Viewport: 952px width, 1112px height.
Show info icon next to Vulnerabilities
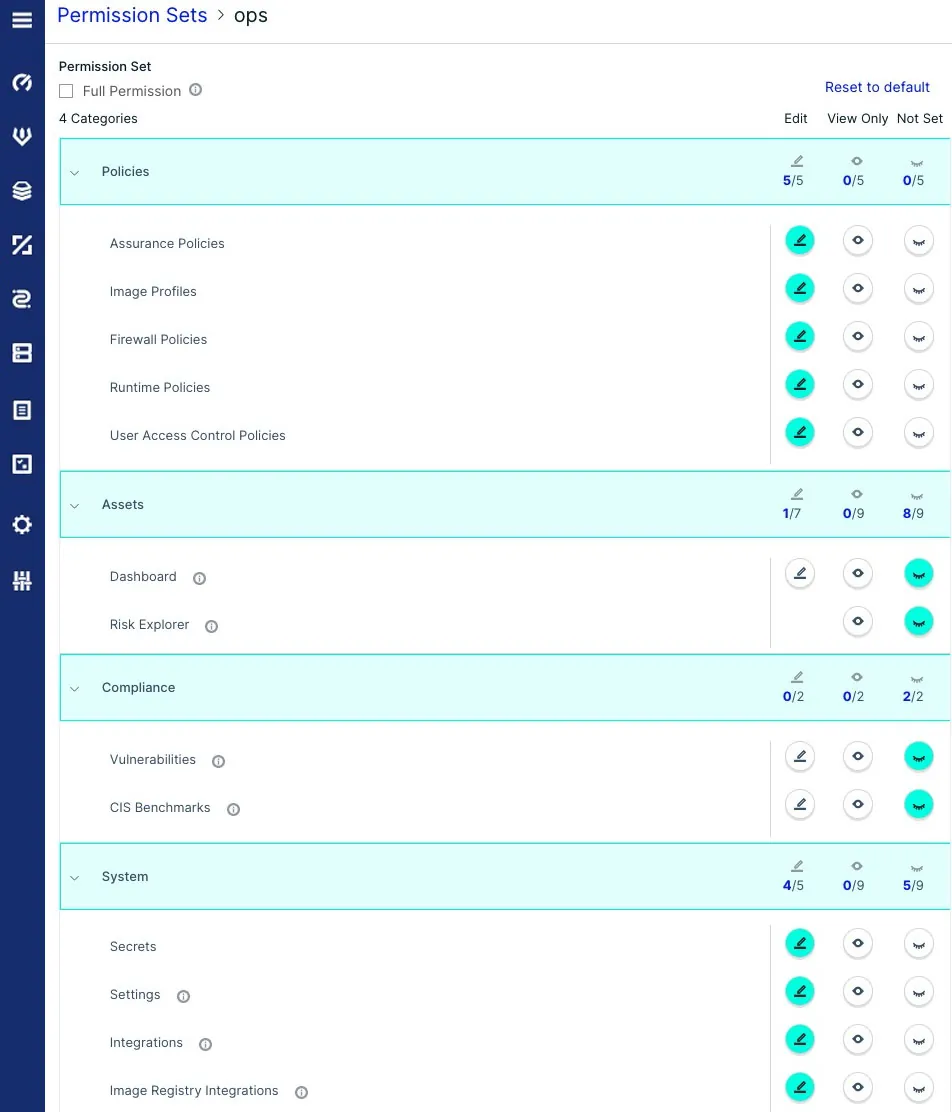pyautogui.click(x=218, y=761)
